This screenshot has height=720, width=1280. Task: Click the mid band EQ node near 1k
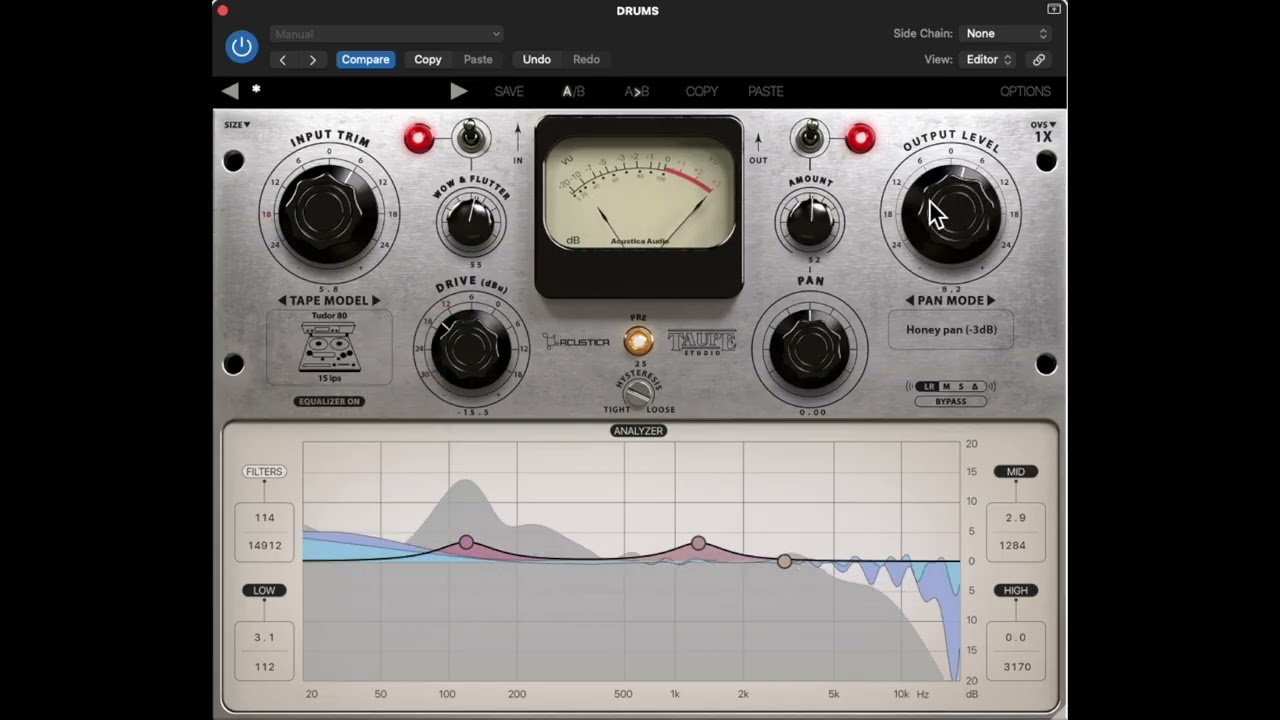[x=698, y=544]
